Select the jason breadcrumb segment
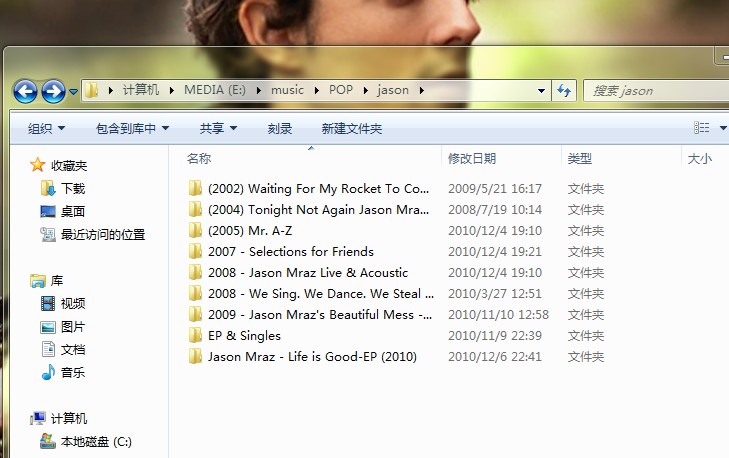The height and width of the screenshot is (458, 729). click(x=393, y=90)
